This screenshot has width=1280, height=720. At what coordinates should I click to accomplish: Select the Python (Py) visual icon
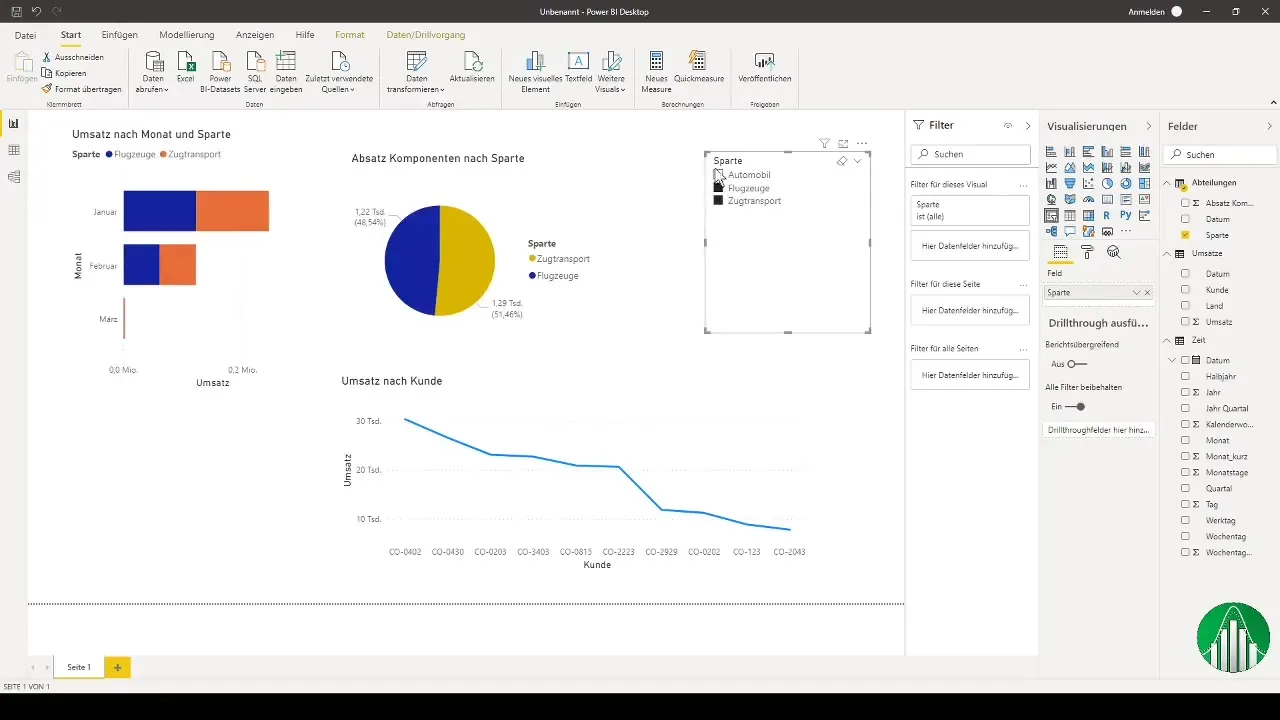click(x=1126, y=215)
